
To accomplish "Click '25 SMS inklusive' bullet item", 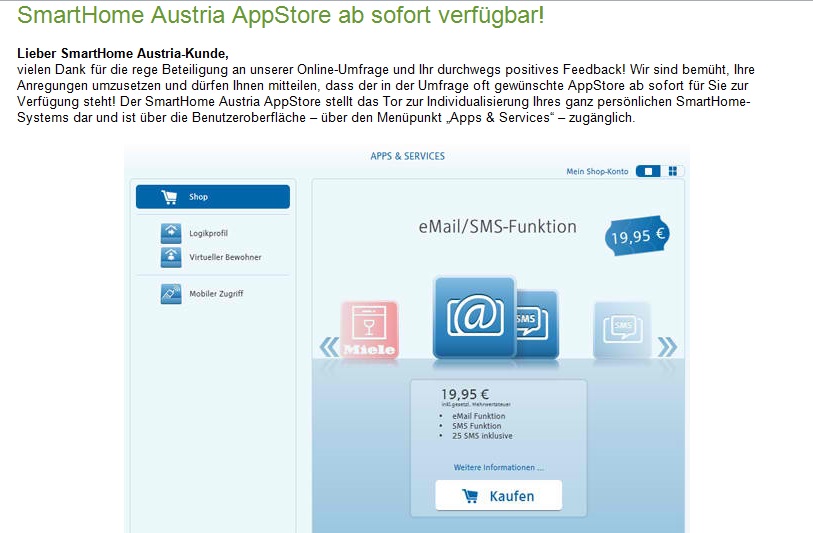I will [x=482, y=436].
